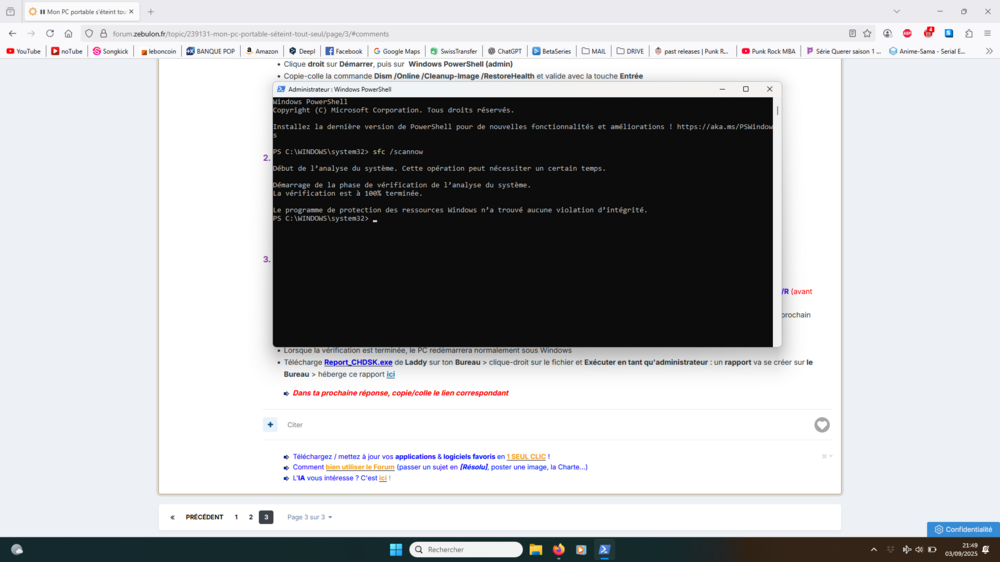Open a new browser tab
1000x562 pixels.
(x=151, y=12)
